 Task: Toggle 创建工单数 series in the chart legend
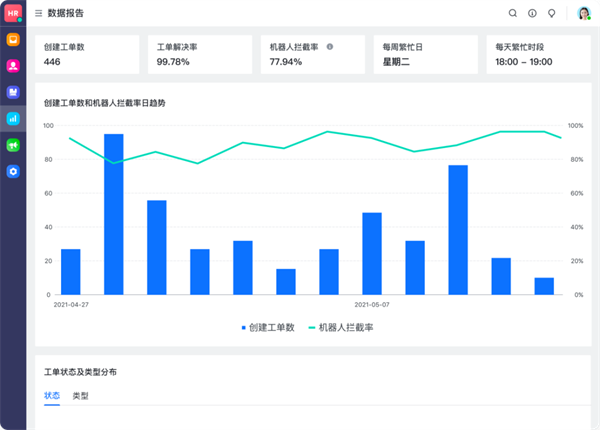click(269, 327)
